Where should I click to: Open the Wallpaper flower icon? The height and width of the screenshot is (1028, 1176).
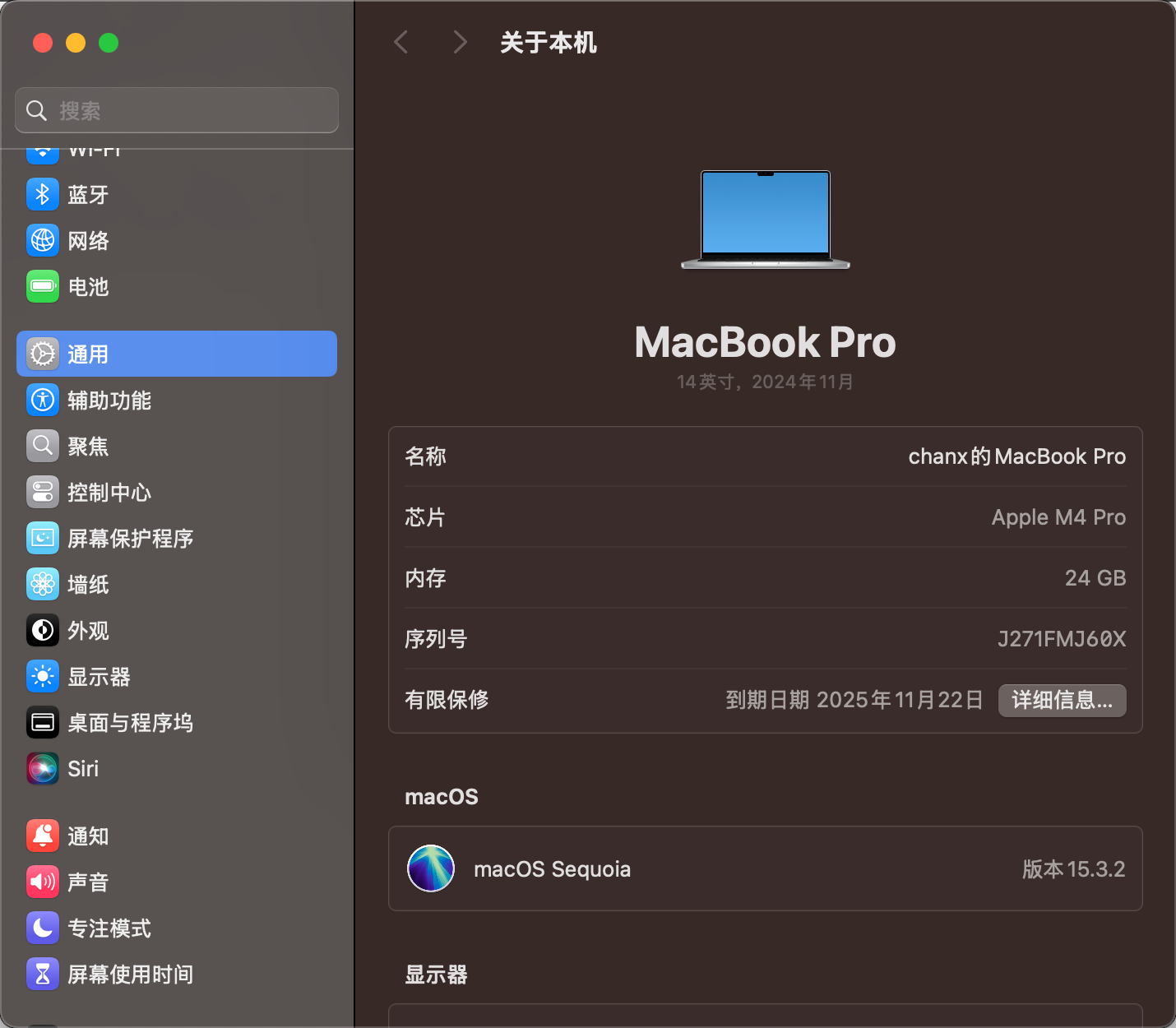click(x=43, y=585)
